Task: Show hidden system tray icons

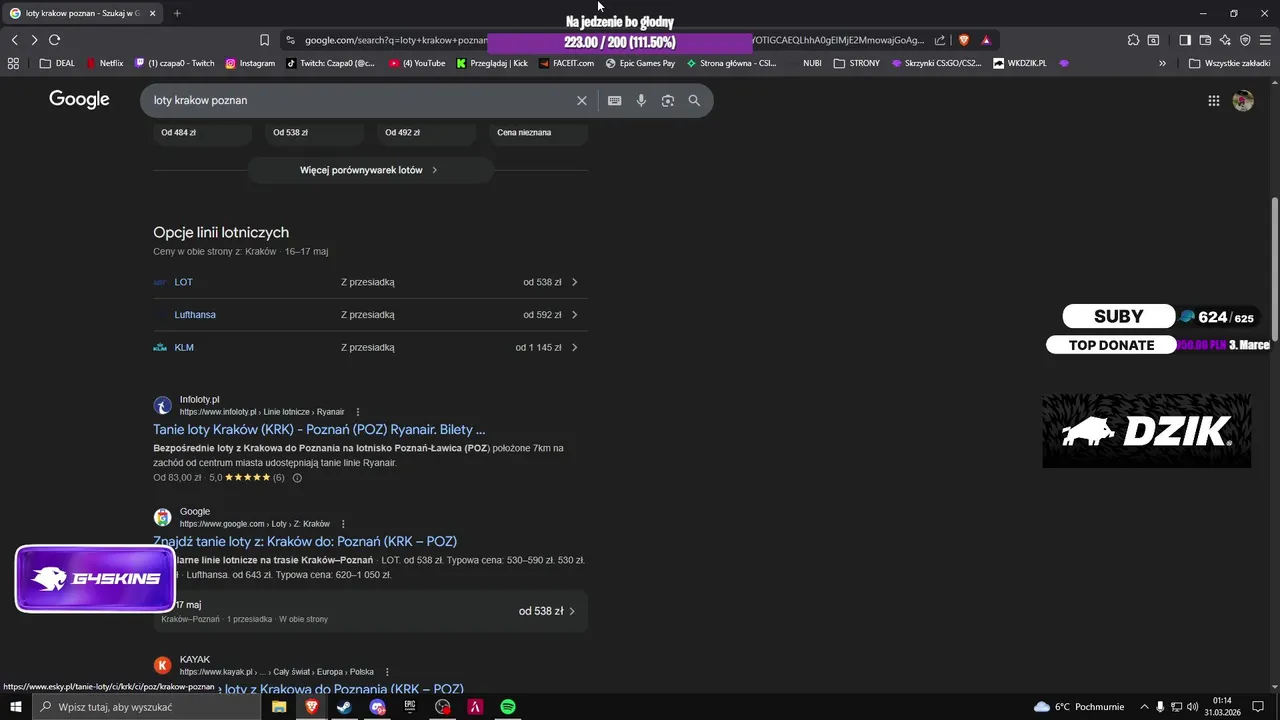Action: [1145, 707]
